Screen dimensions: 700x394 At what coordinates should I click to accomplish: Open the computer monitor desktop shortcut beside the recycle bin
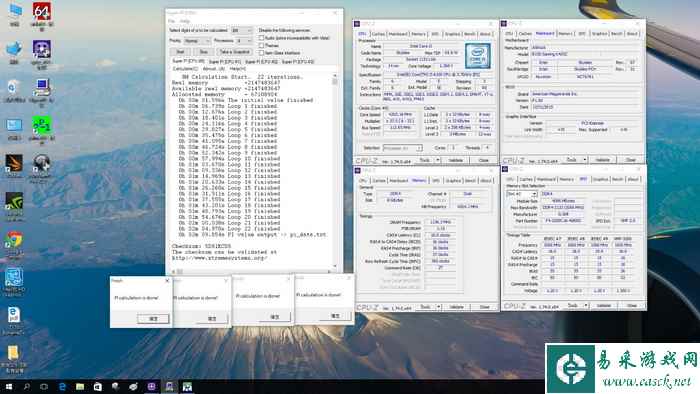[x=42, y=87]
